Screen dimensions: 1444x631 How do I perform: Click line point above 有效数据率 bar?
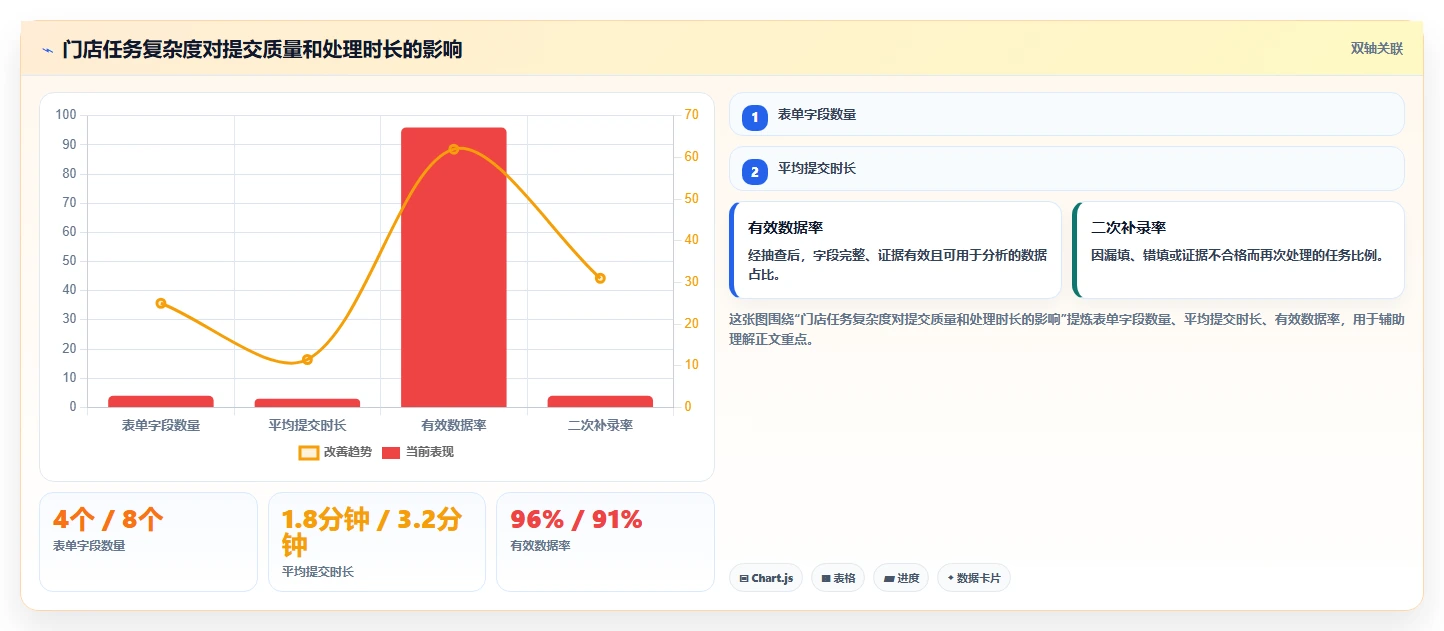(454, 149)
